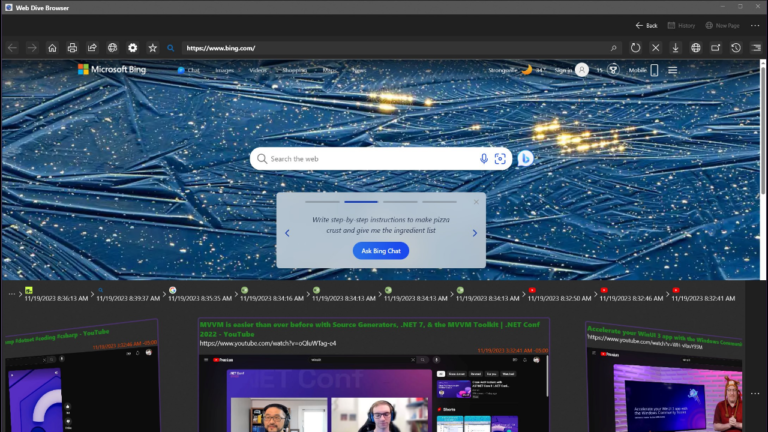
Task: Click the capture icon next to clock icon
Action: (716, 48)
